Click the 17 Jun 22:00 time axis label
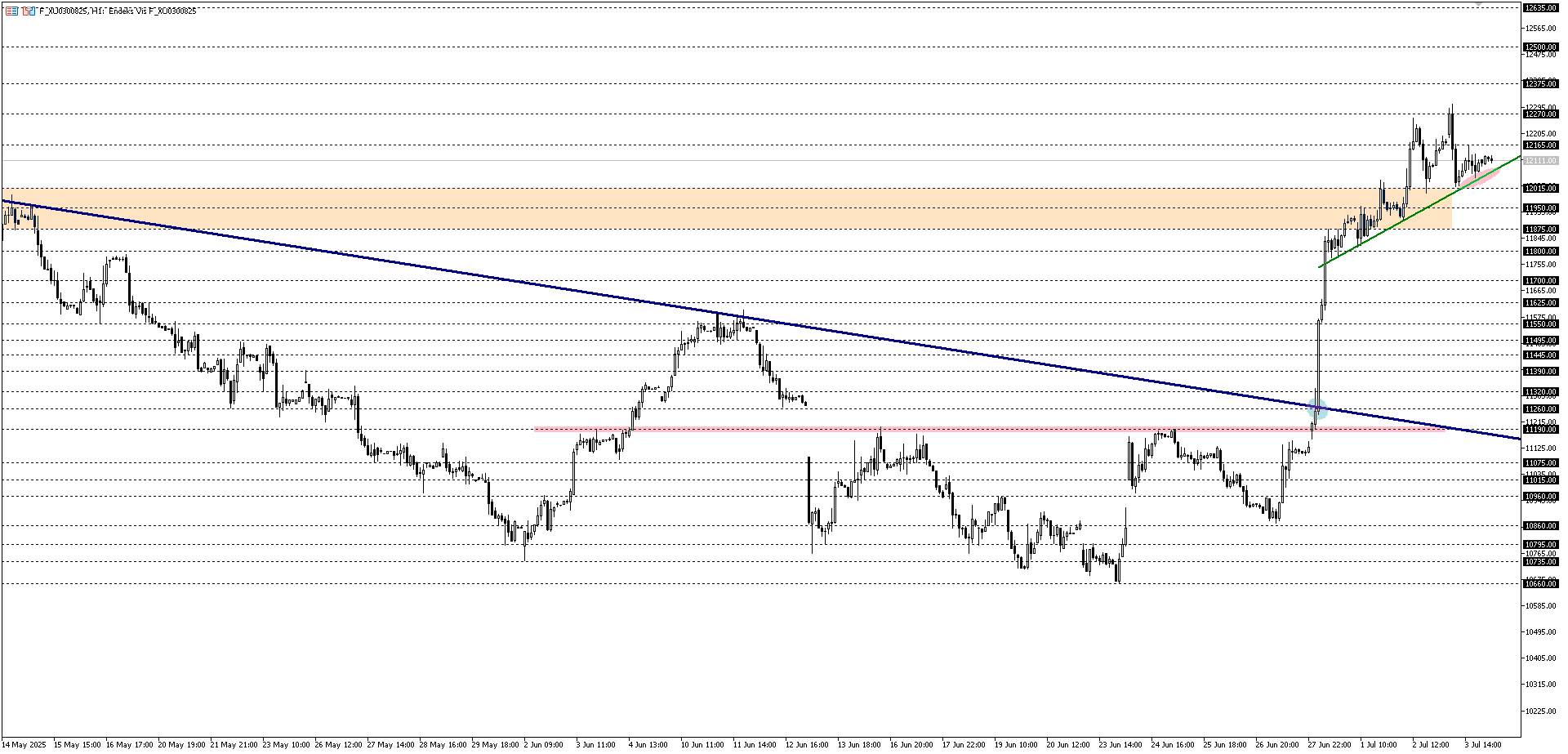Image resolution: width=1568 pixels, height=754 pixels. pos(964,745)
